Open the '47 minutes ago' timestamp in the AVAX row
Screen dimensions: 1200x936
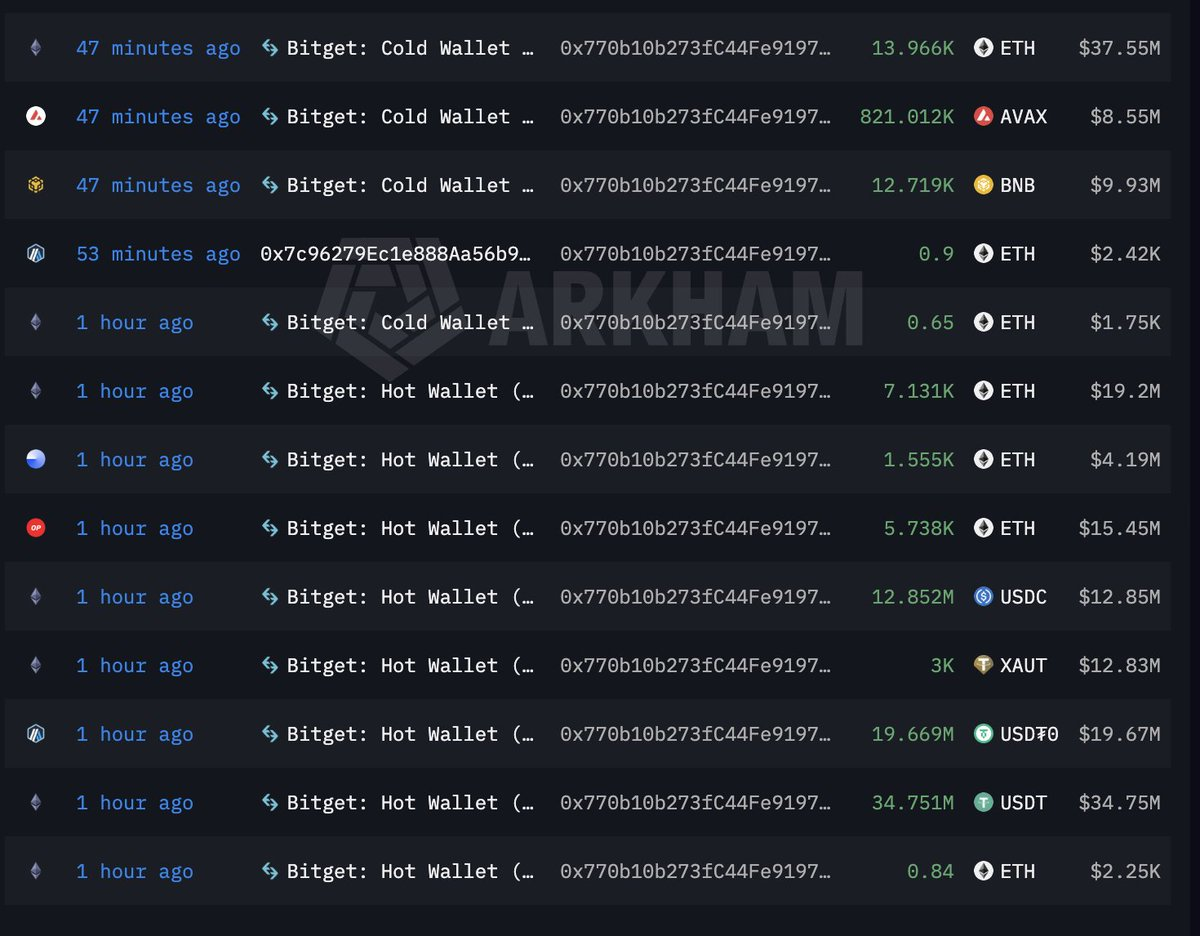tap(158, 117)
